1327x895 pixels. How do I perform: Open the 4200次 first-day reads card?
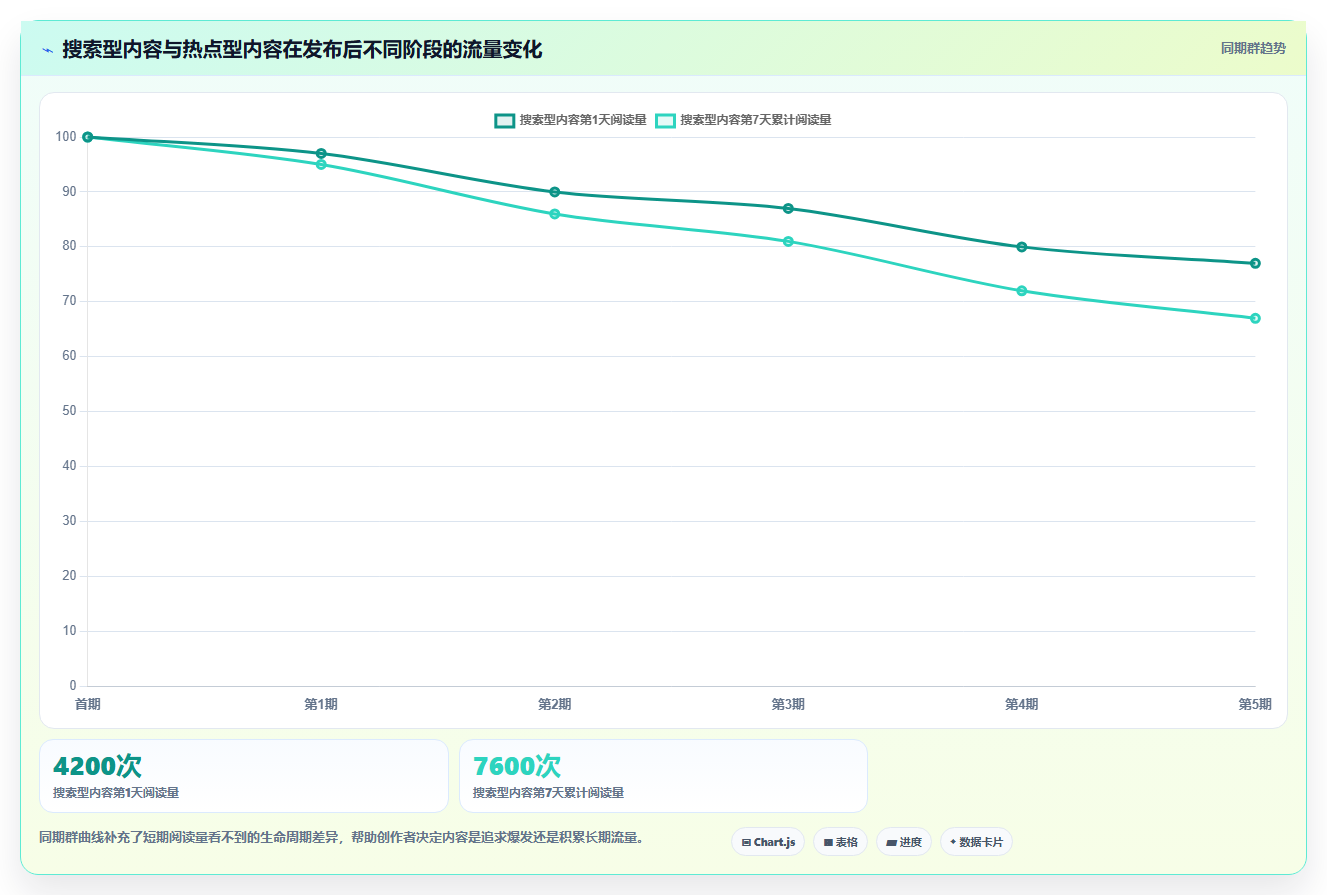244,776
